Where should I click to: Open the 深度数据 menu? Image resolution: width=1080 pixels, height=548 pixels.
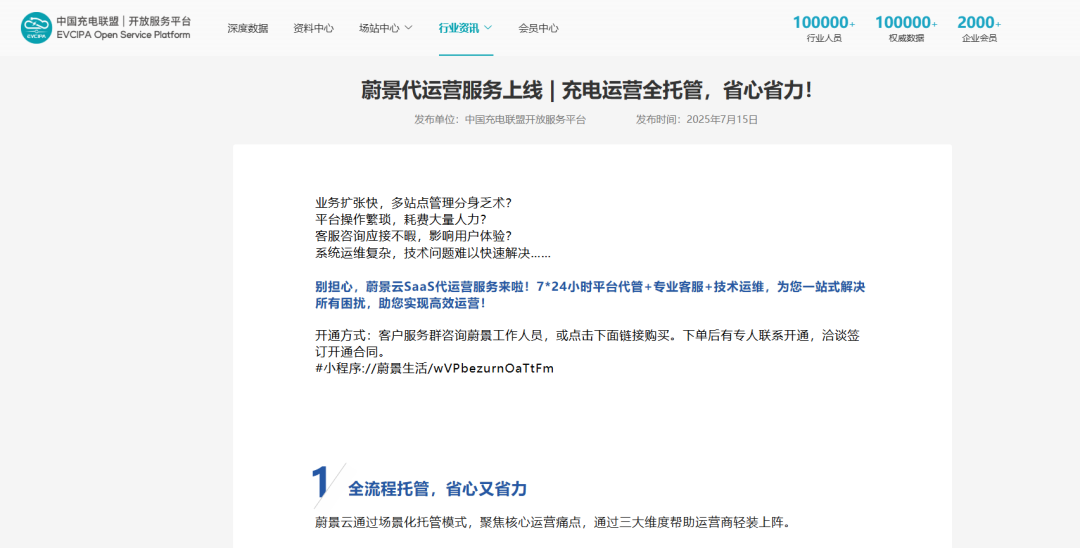click(x=248, y=28)
